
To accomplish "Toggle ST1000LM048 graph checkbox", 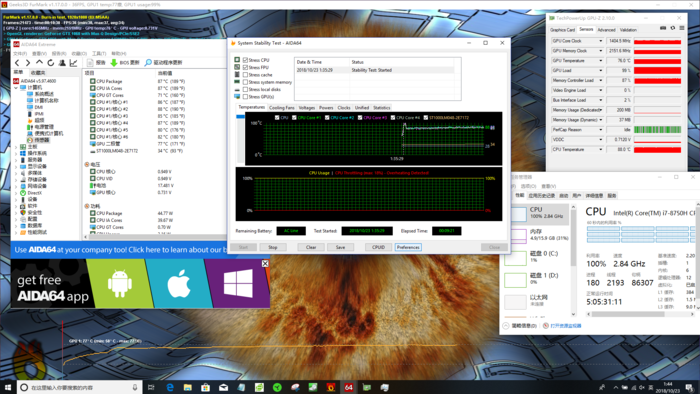I will [x=425, y=118].
